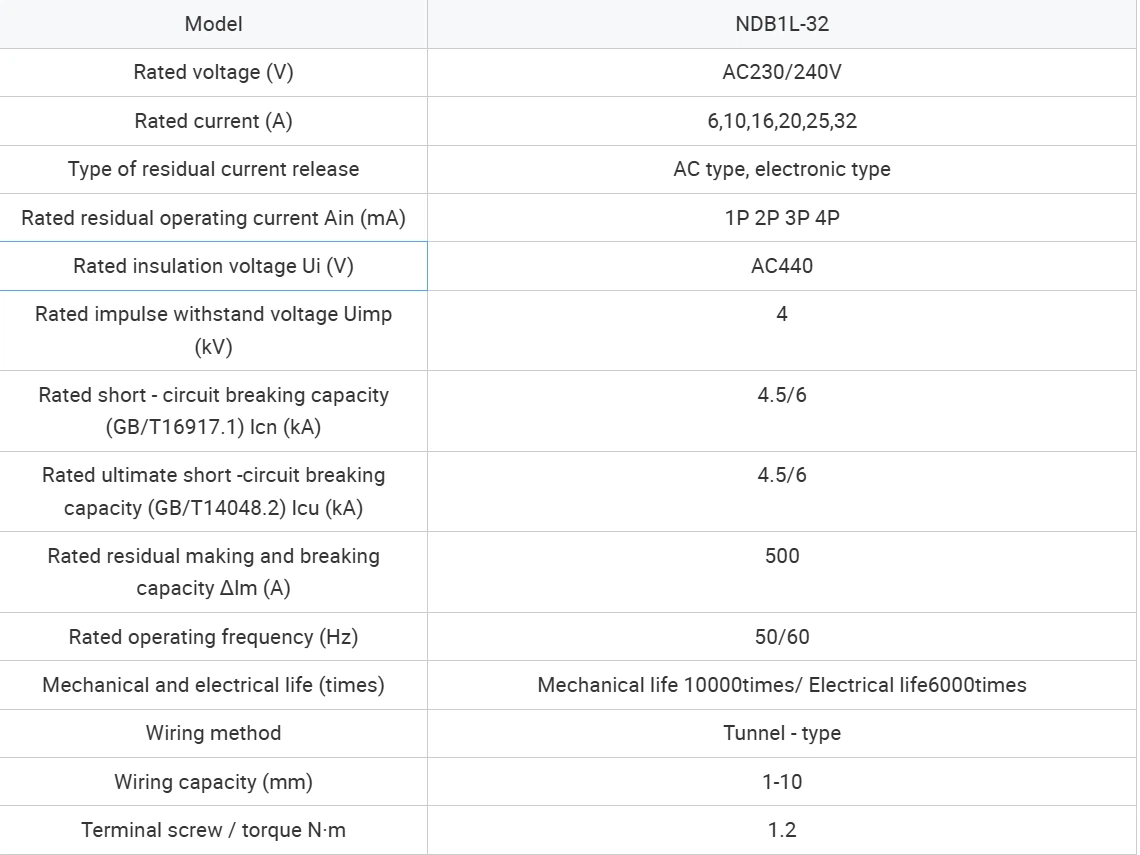
Task: Select the AC440 value cell
Action: pos(781,266)
